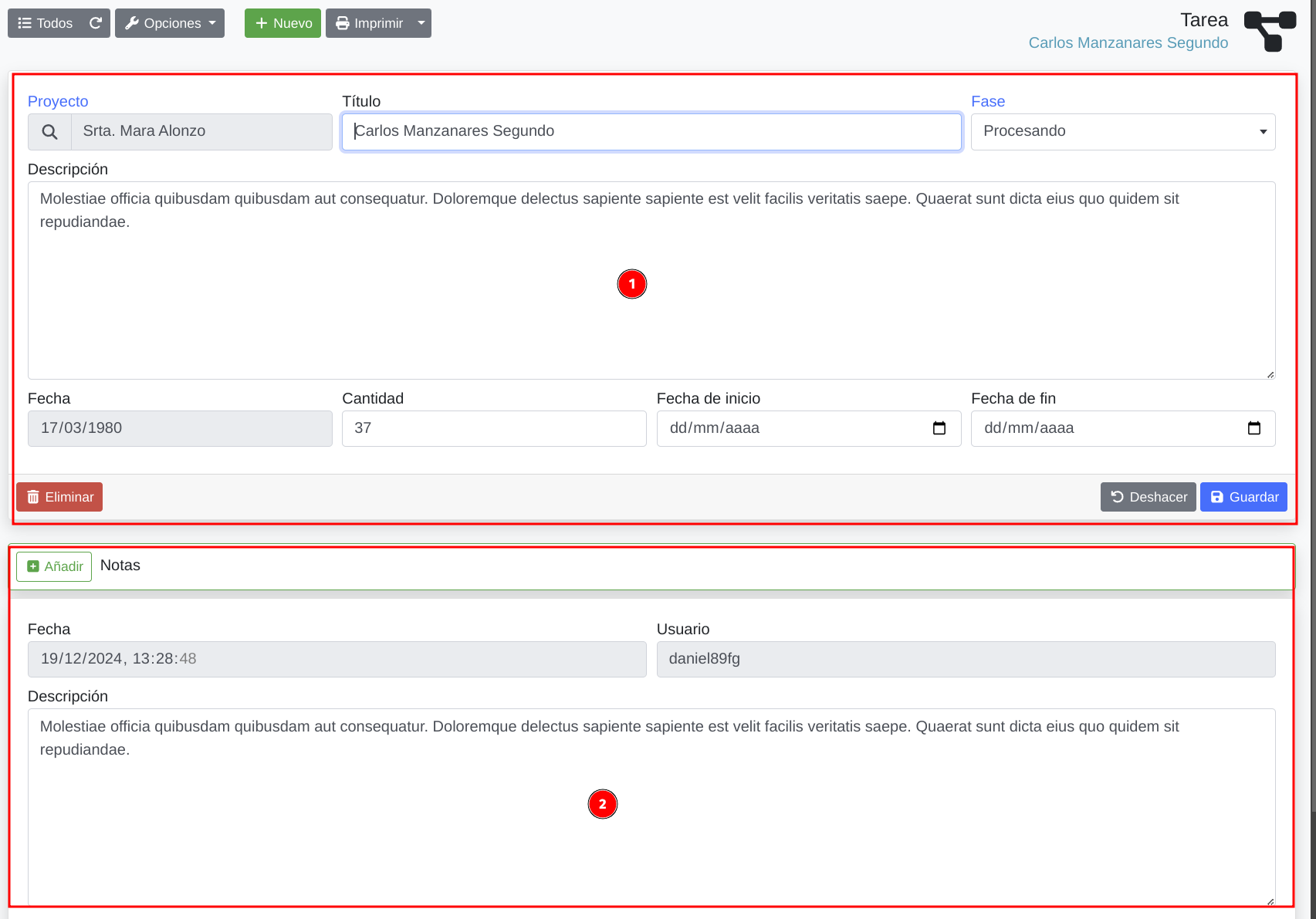The image size is (1316, 919).
Task: Click the Proyecto field showing Srta. Mara Alonzo
Action: [x=201, y=132]
